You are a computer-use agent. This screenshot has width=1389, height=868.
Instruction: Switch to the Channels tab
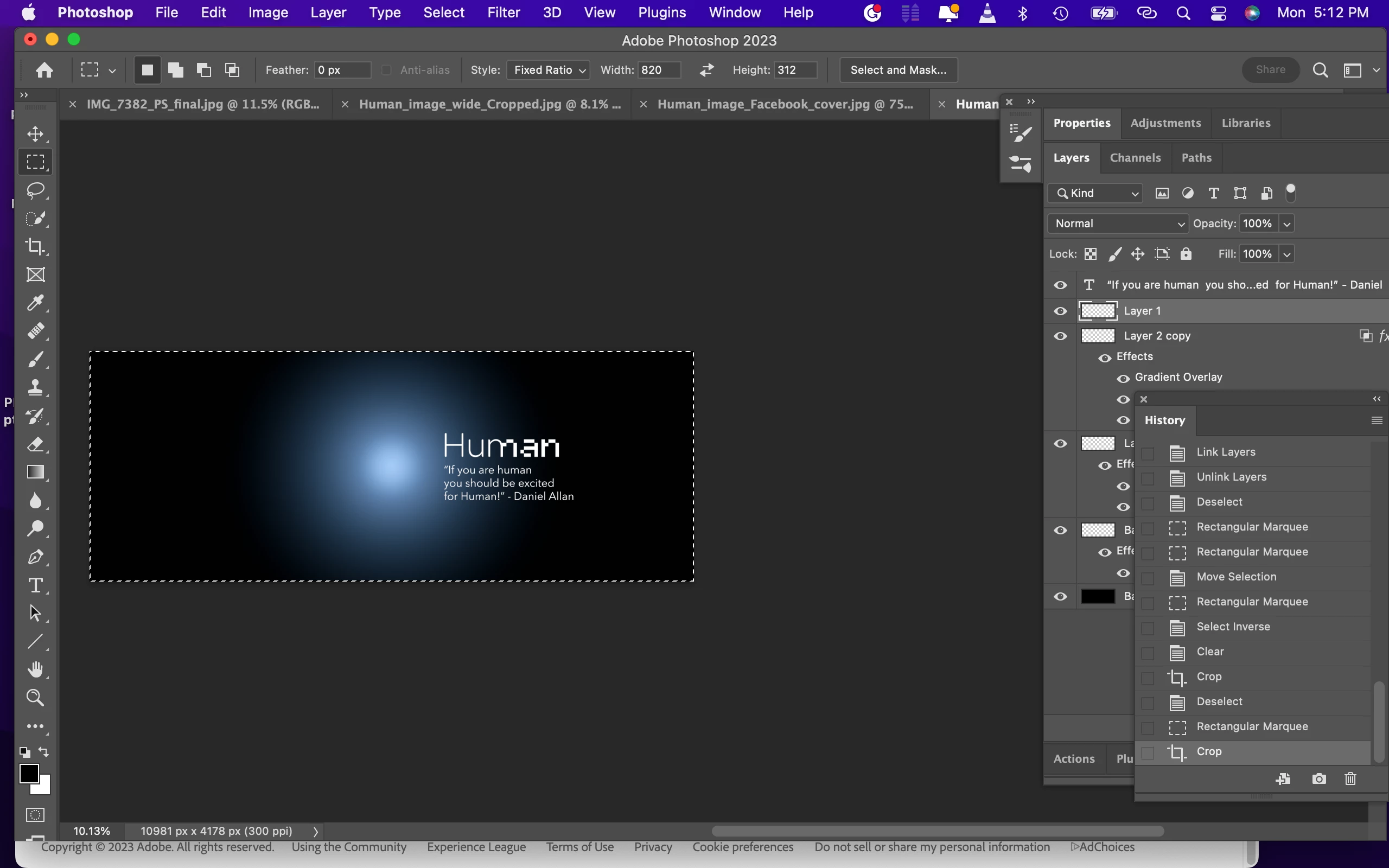point(1135,158)
